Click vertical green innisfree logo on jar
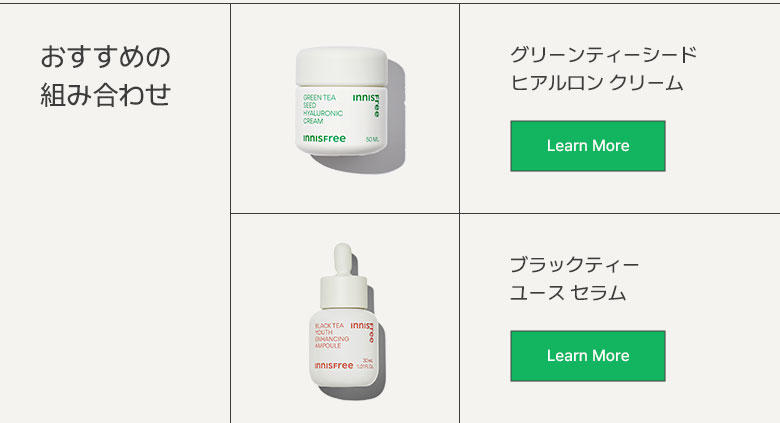This screenshot has height=423, width=780. [x=367, y=103]
